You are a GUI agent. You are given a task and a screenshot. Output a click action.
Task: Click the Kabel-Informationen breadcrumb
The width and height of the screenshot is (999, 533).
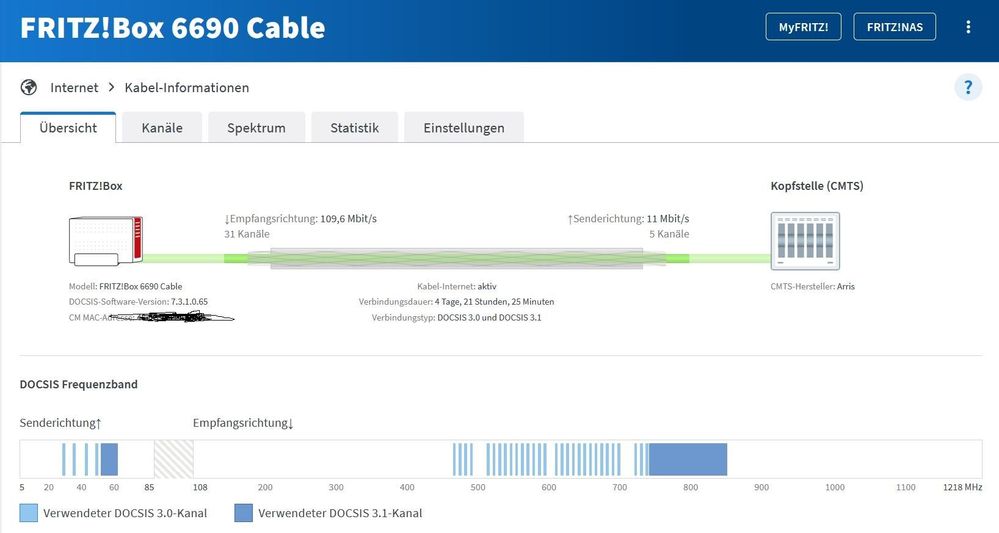coord(187,88)
